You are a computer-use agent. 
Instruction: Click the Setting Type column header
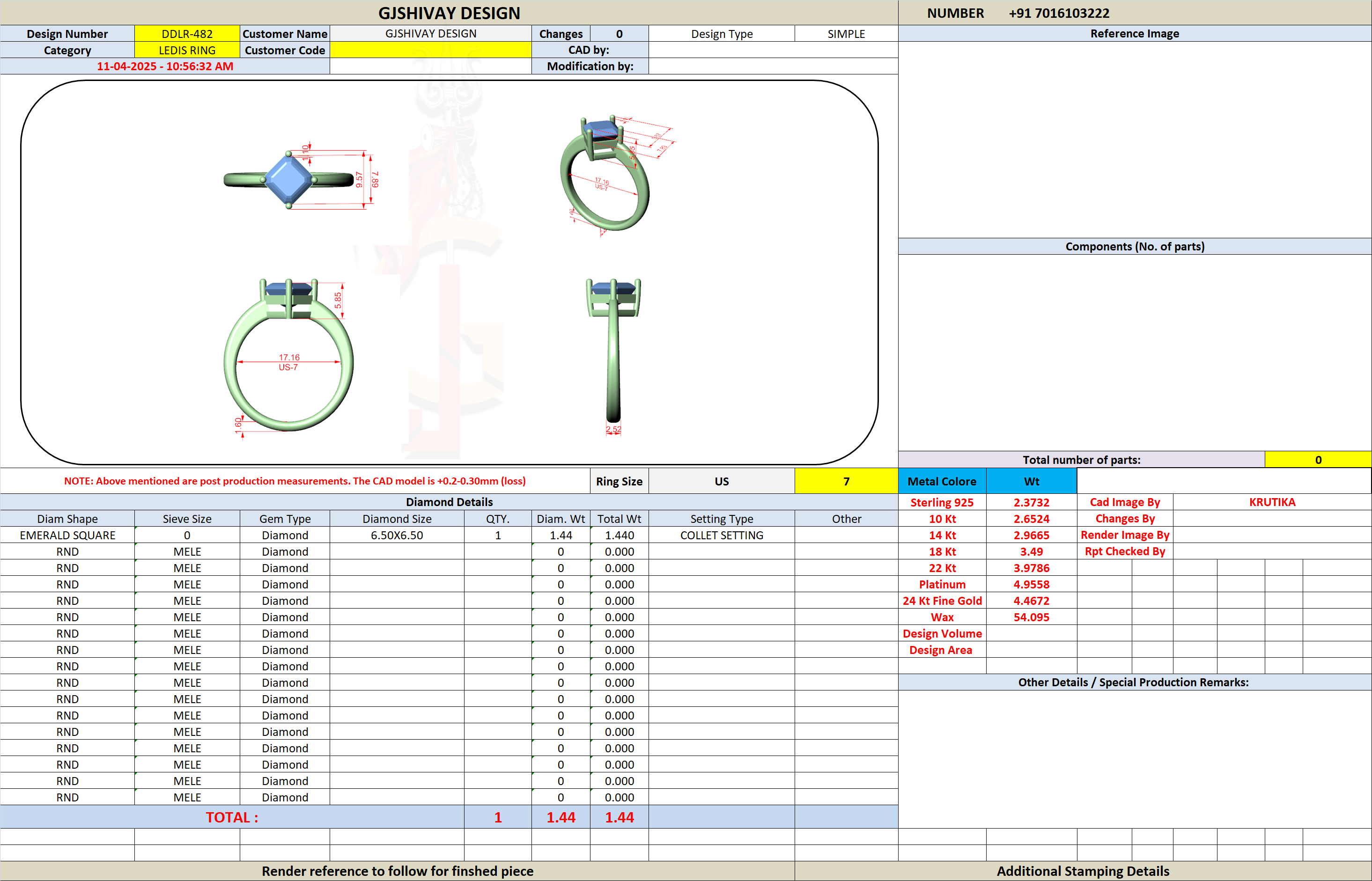[722, 519]
